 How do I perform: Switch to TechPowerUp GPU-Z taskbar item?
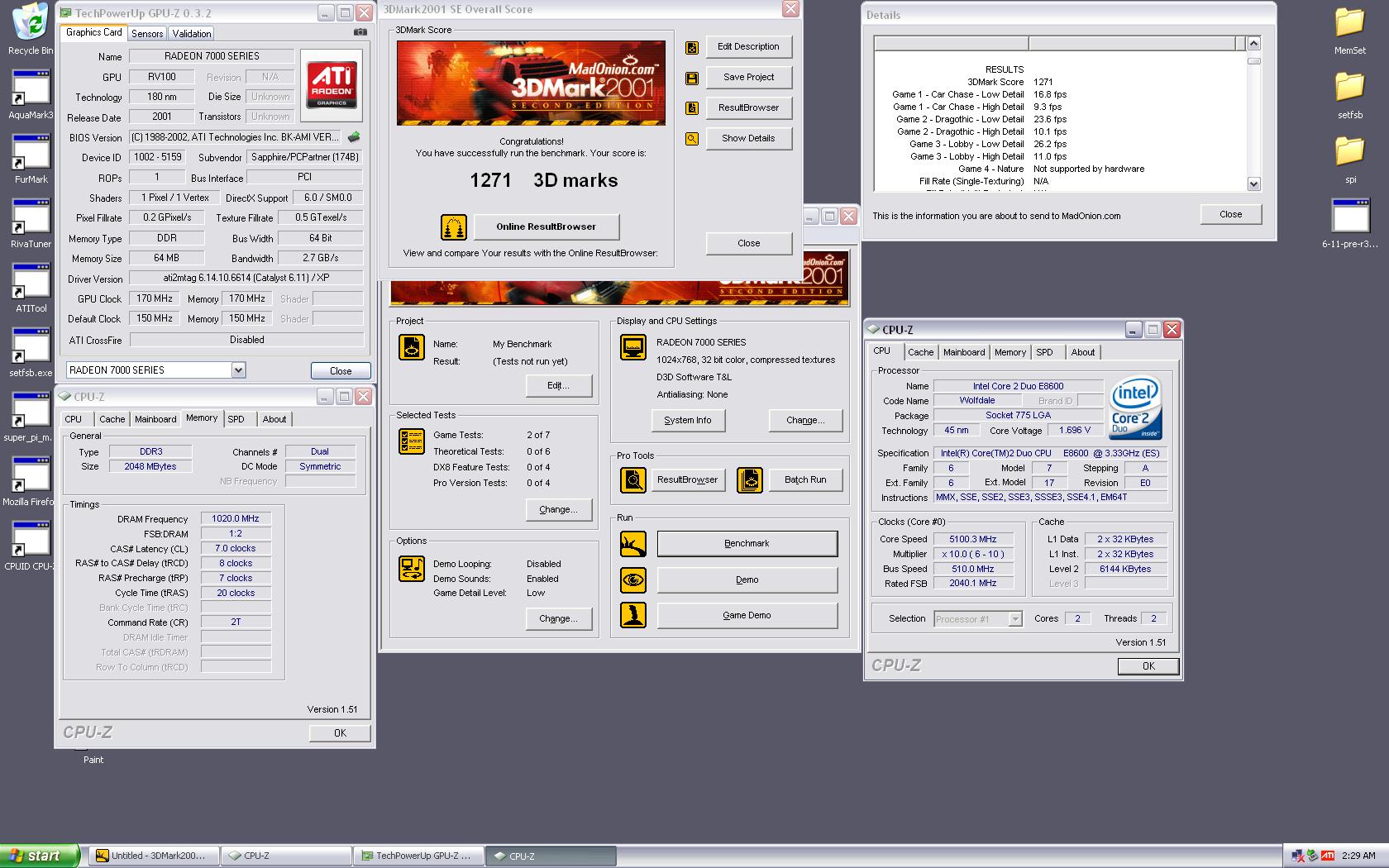pyautogui.click(x=418, y=856)
